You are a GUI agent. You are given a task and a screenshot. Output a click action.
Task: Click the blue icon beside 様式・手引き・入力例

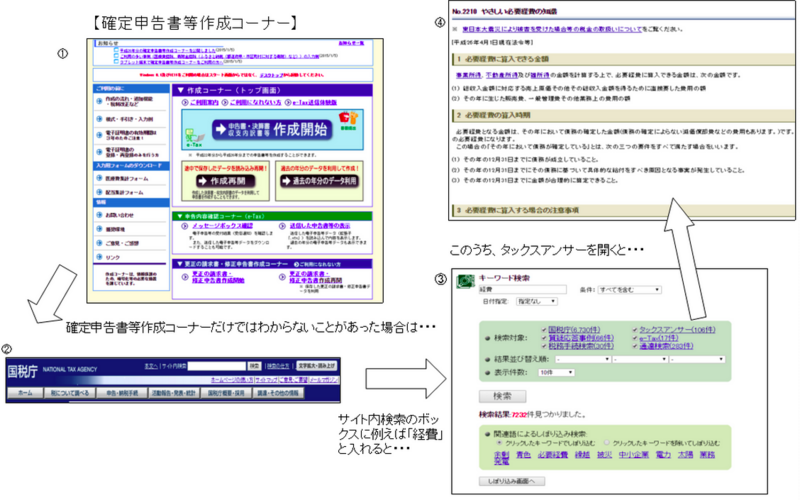click(x=99, y=119)
